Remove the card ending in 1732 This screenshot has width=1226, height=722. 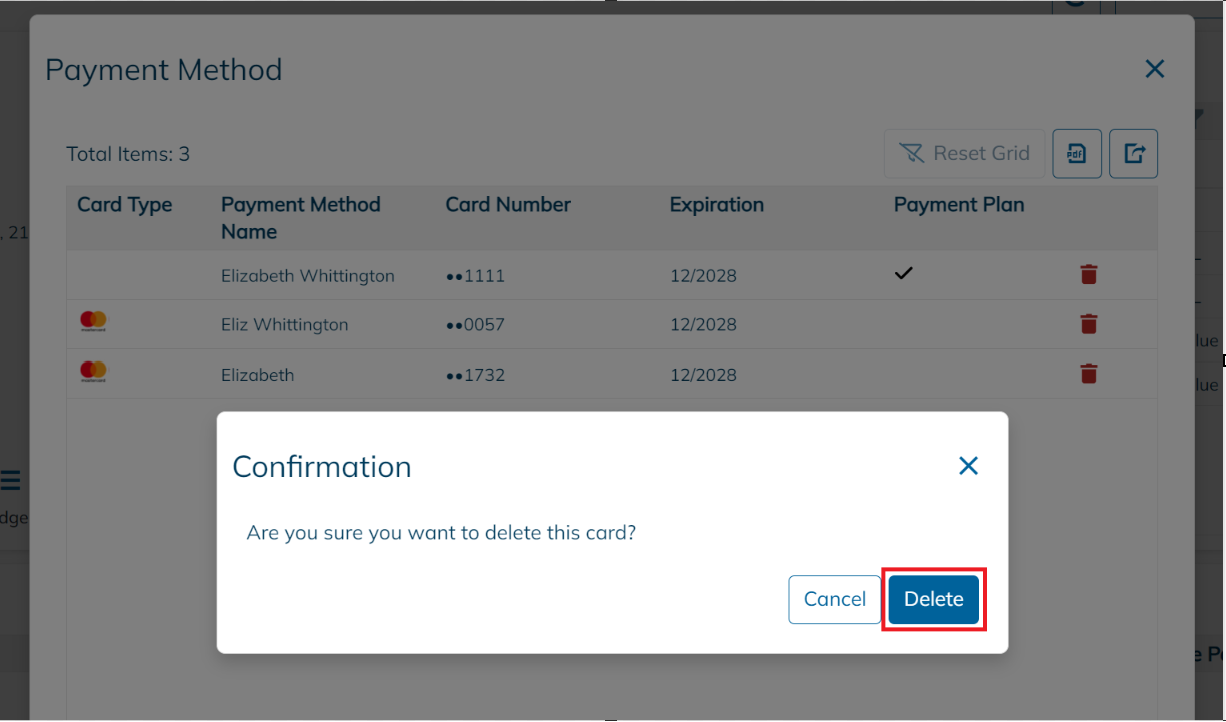point(1089,374)
